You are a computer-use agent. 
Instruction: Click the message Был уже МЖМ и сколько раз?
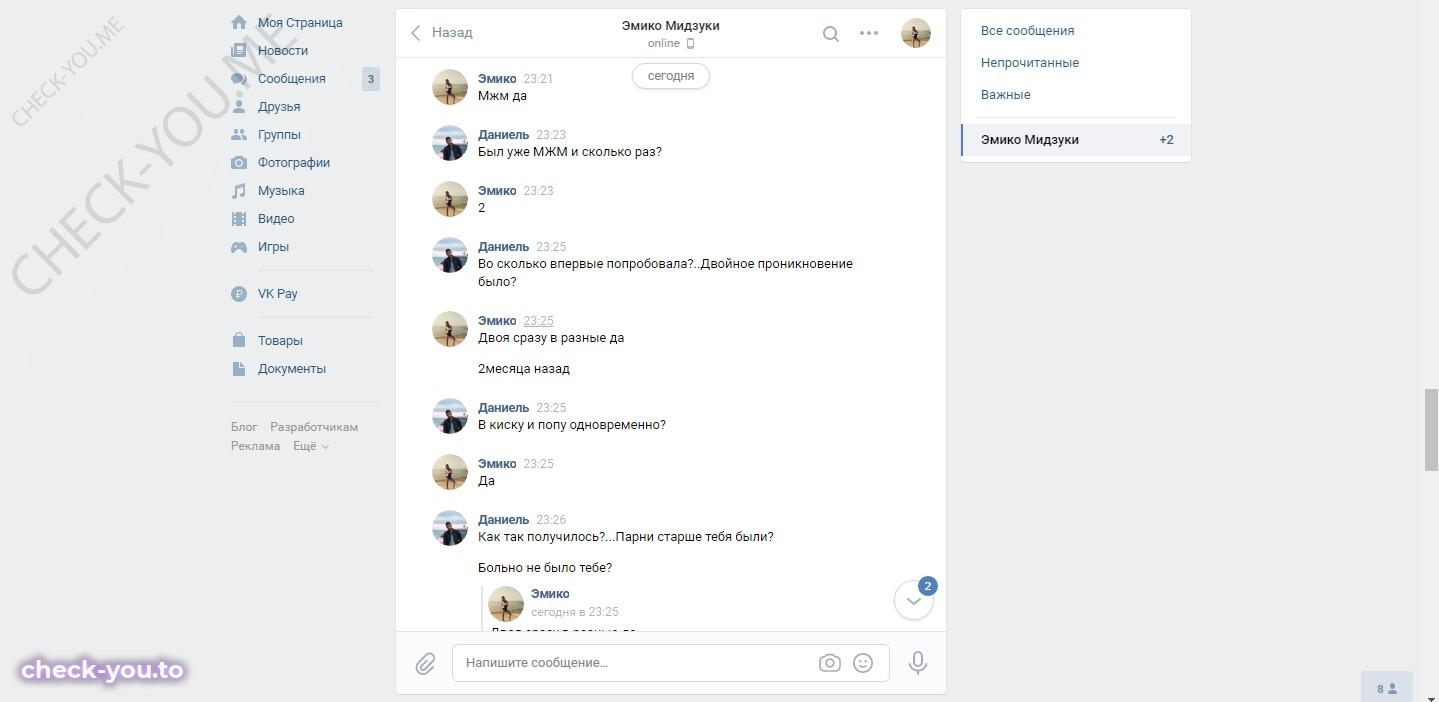(570, 152)
